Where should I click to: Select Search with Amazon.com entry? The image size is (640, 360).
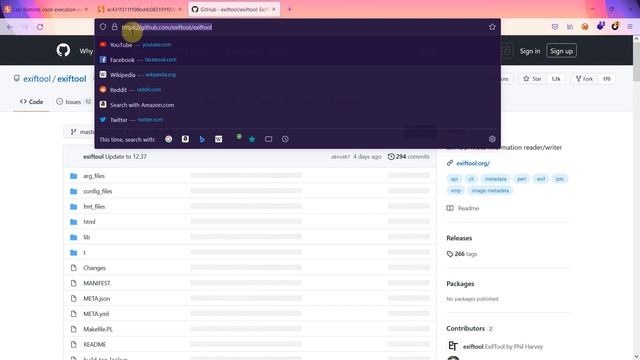tap(298, 105)
